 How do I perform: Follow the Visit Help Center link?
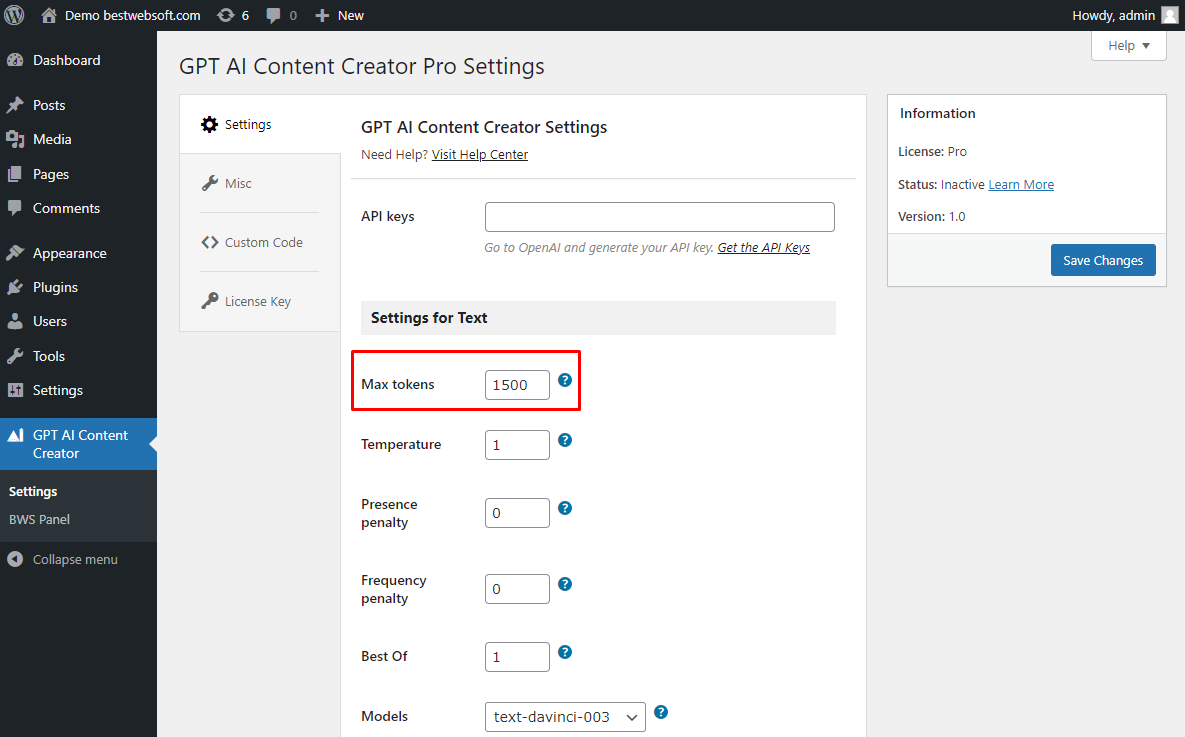coord(480,154)
